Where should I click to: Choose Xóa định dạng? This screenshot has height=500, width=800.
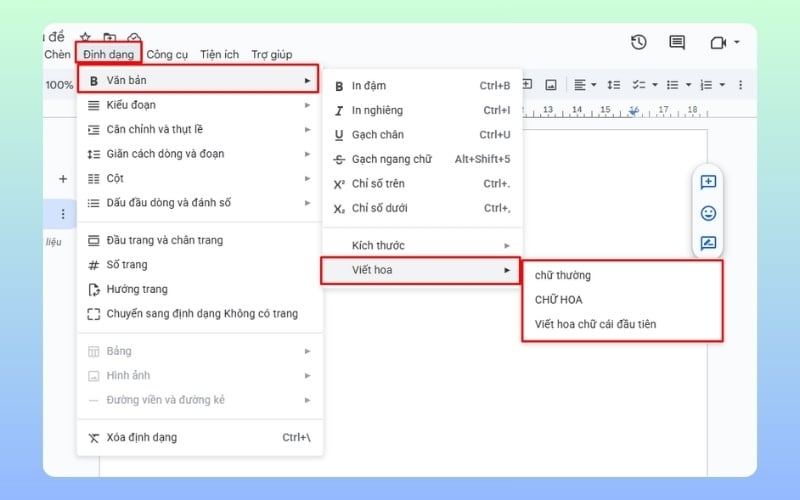[199, 438]
